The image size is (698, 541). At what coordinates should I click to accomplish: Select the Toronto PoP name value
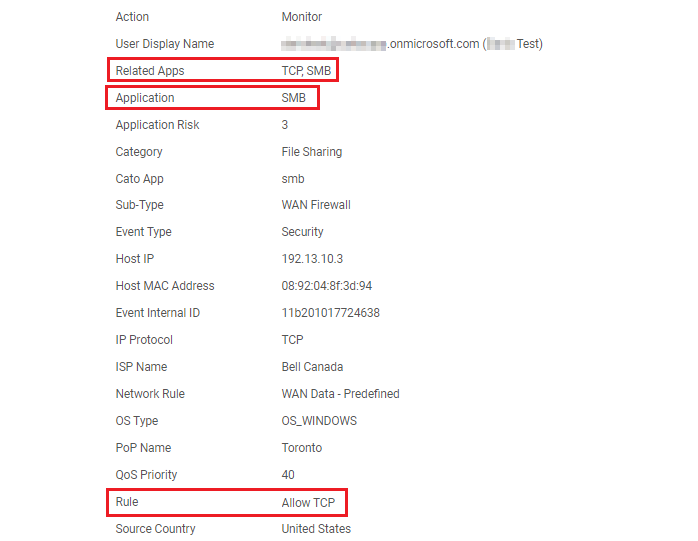[x=302, y=448]
